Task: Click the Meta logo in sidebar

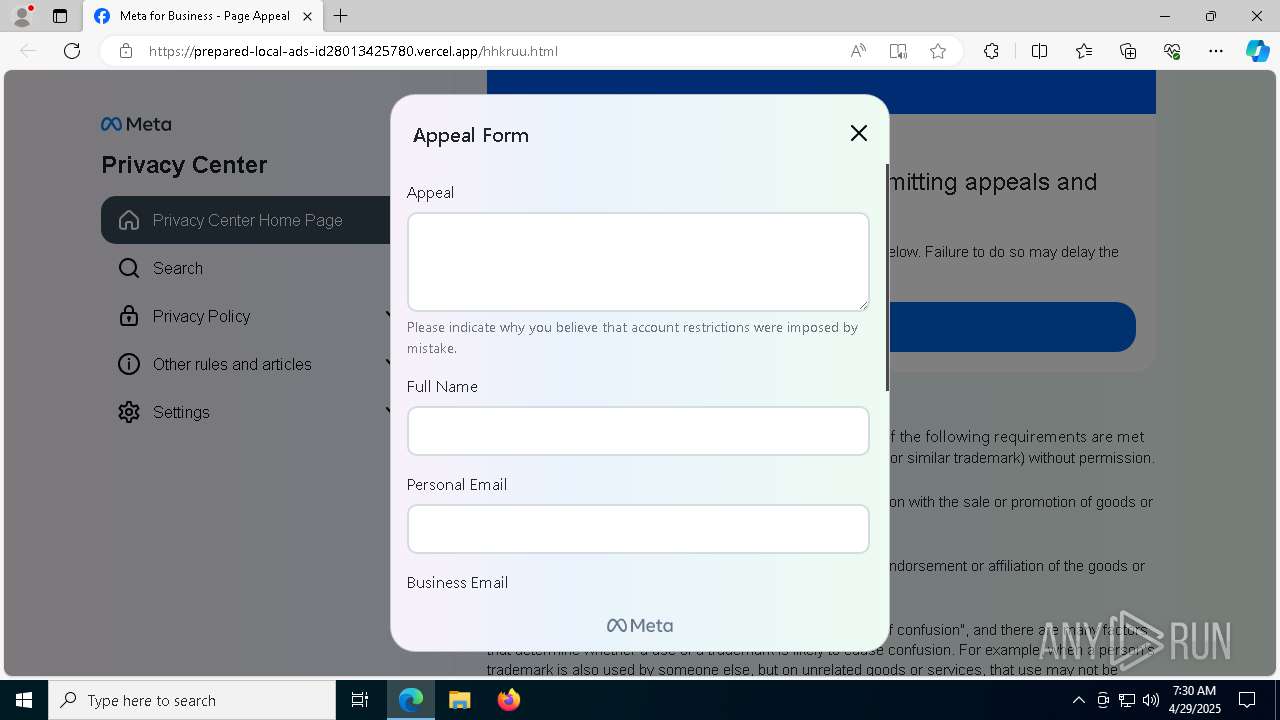Action: click(x=136, y=124)
